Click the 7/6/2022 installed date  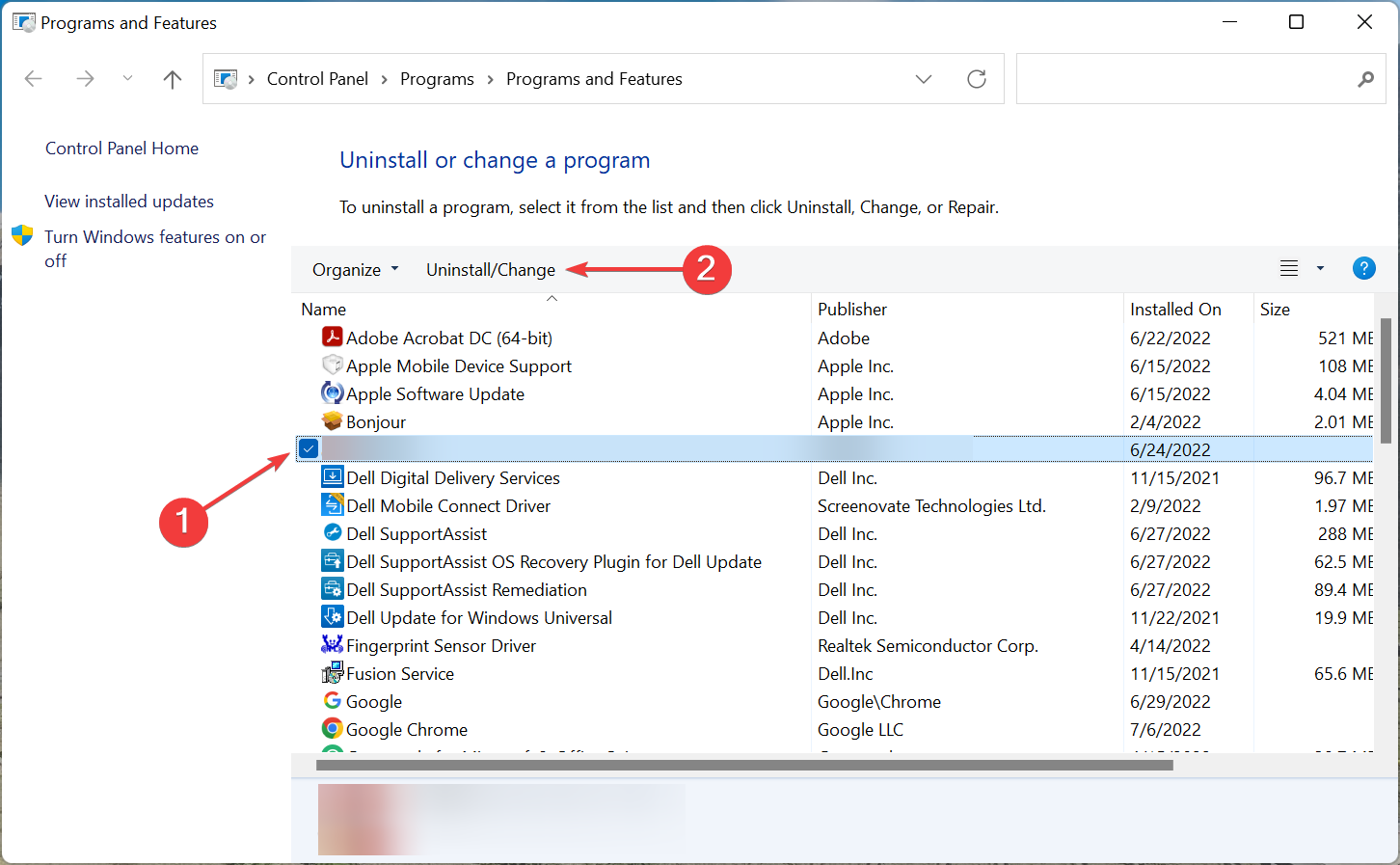click(1166, 730)
